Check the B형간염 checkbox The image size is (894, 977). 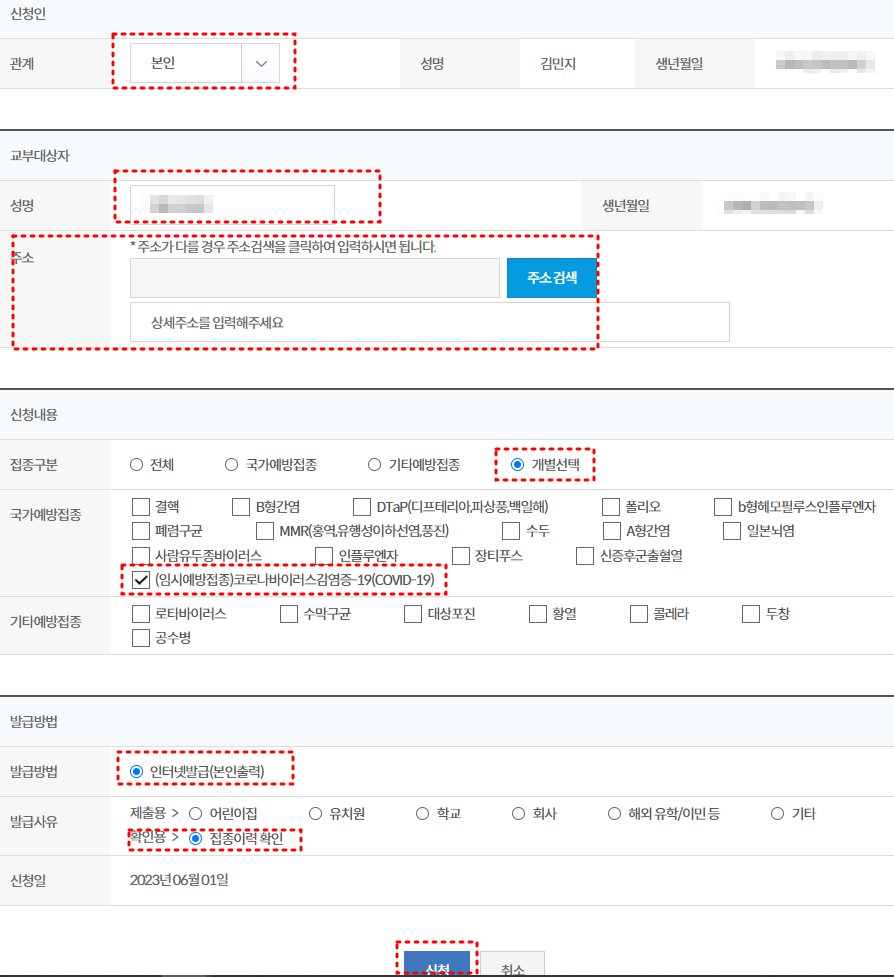[x=240, y=507]
